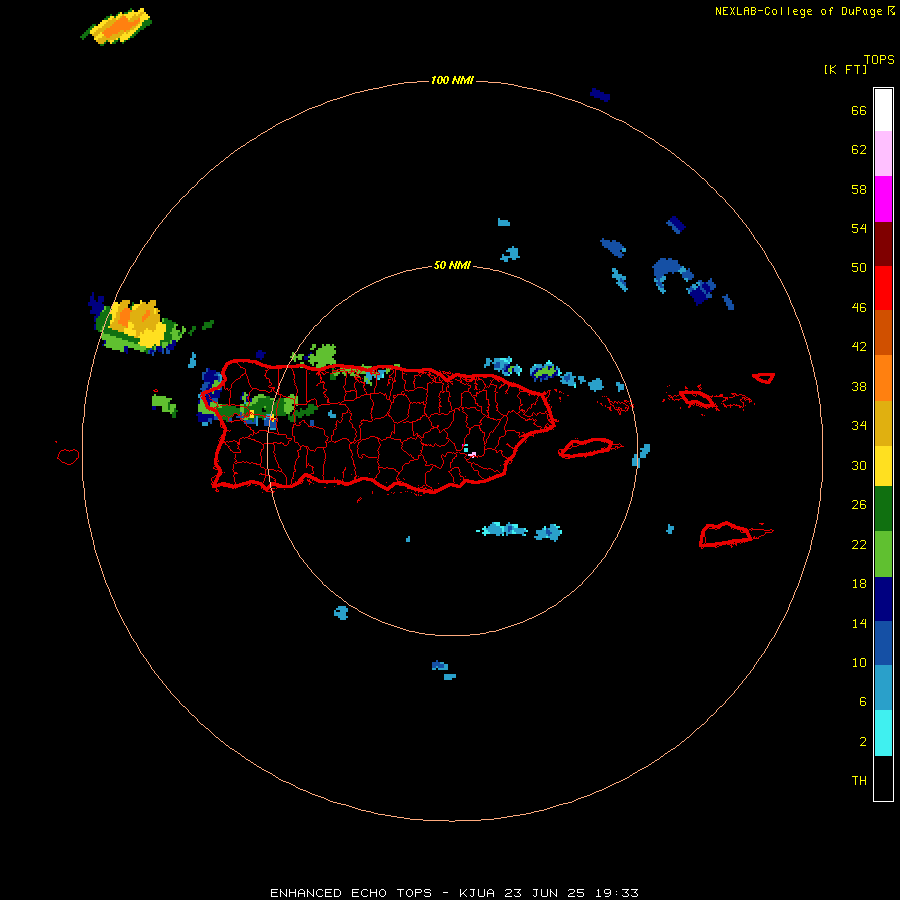Image resolution: width=900 pixels, height=900 pixels.
Task: Click the yellow legend color block
Action: 883,465
